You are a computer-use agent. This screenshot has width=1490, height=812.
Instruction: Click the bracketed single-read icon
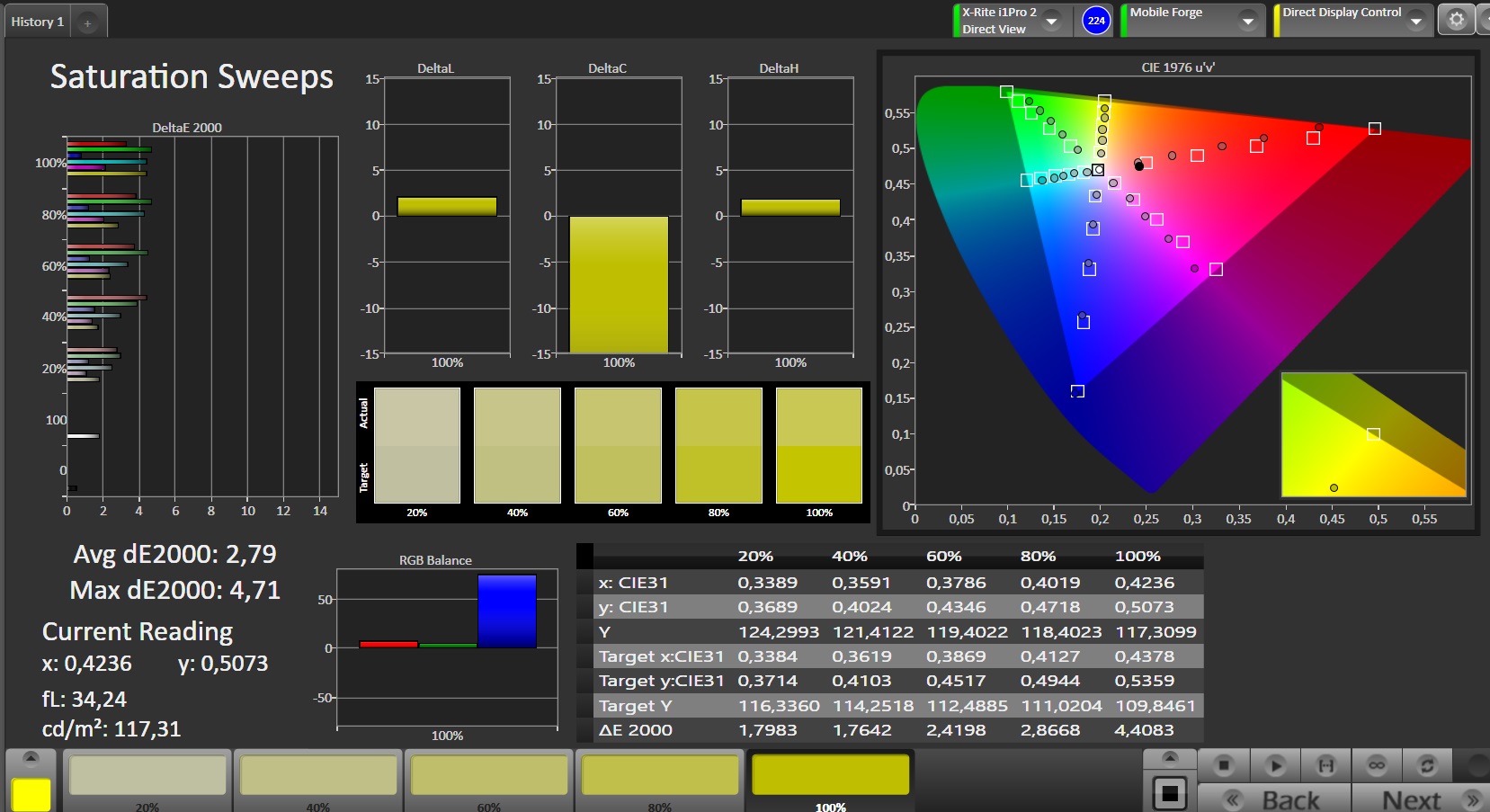point(1325,765)
